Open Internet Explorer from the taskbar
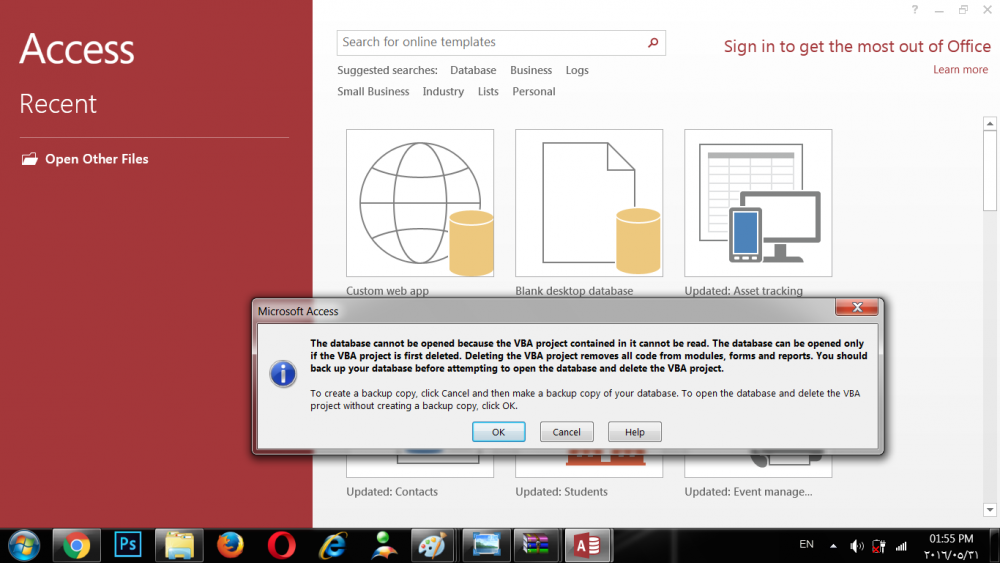1000x563 pixels. [332, 546]
